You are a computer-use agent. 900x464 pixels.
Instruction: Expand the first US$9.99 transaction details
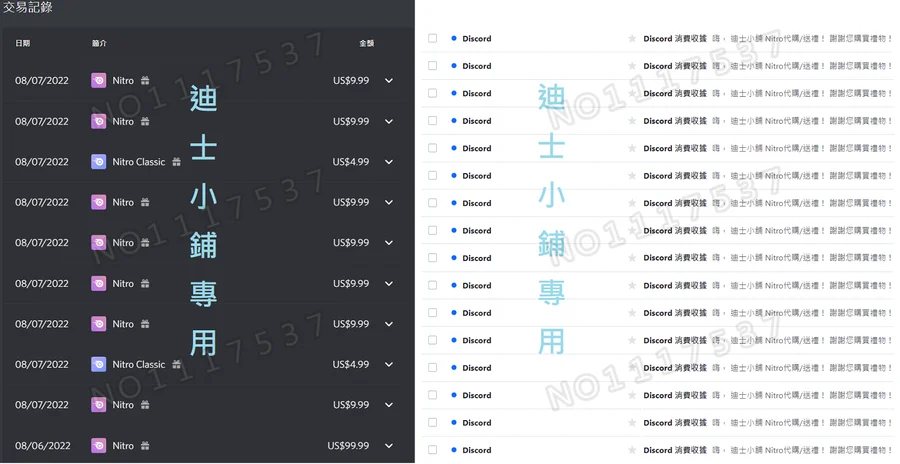tap(389, 80)
